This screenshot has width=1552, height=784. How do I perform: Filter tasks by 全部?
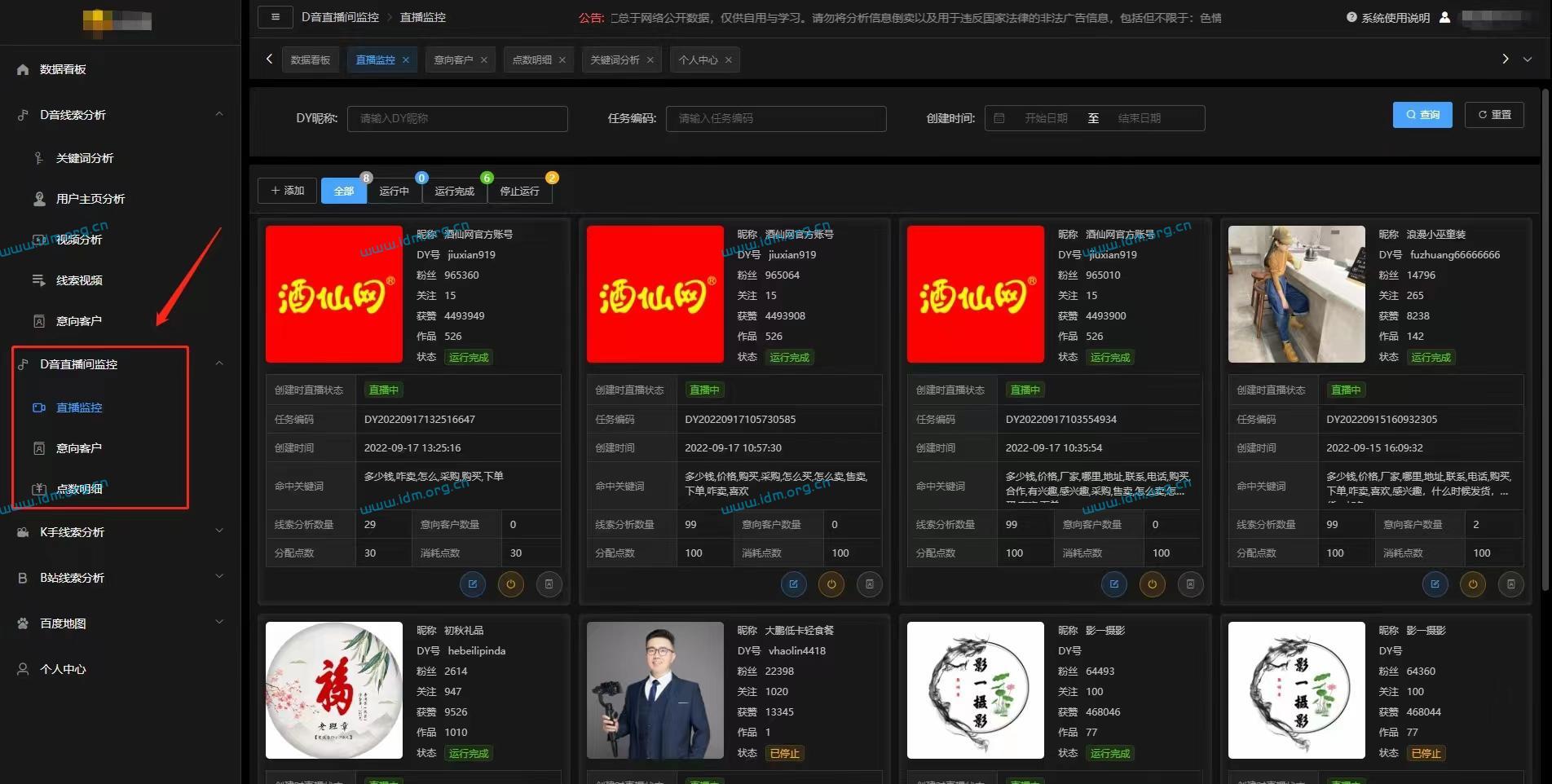click(x=344, y=191)
